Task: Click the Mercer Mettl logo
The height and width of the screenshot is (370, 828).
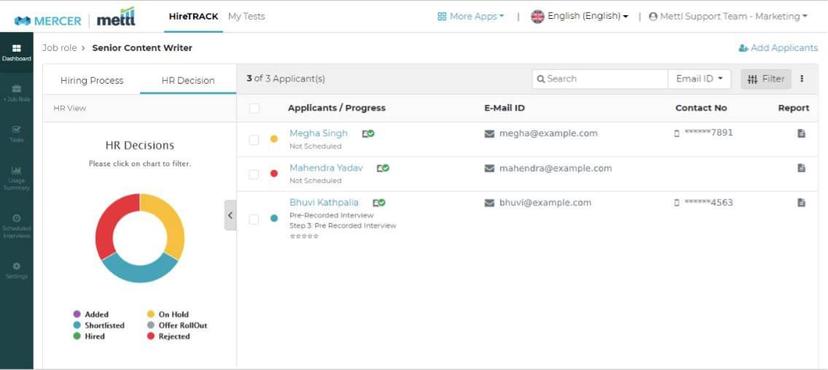Action: [75, 18]
